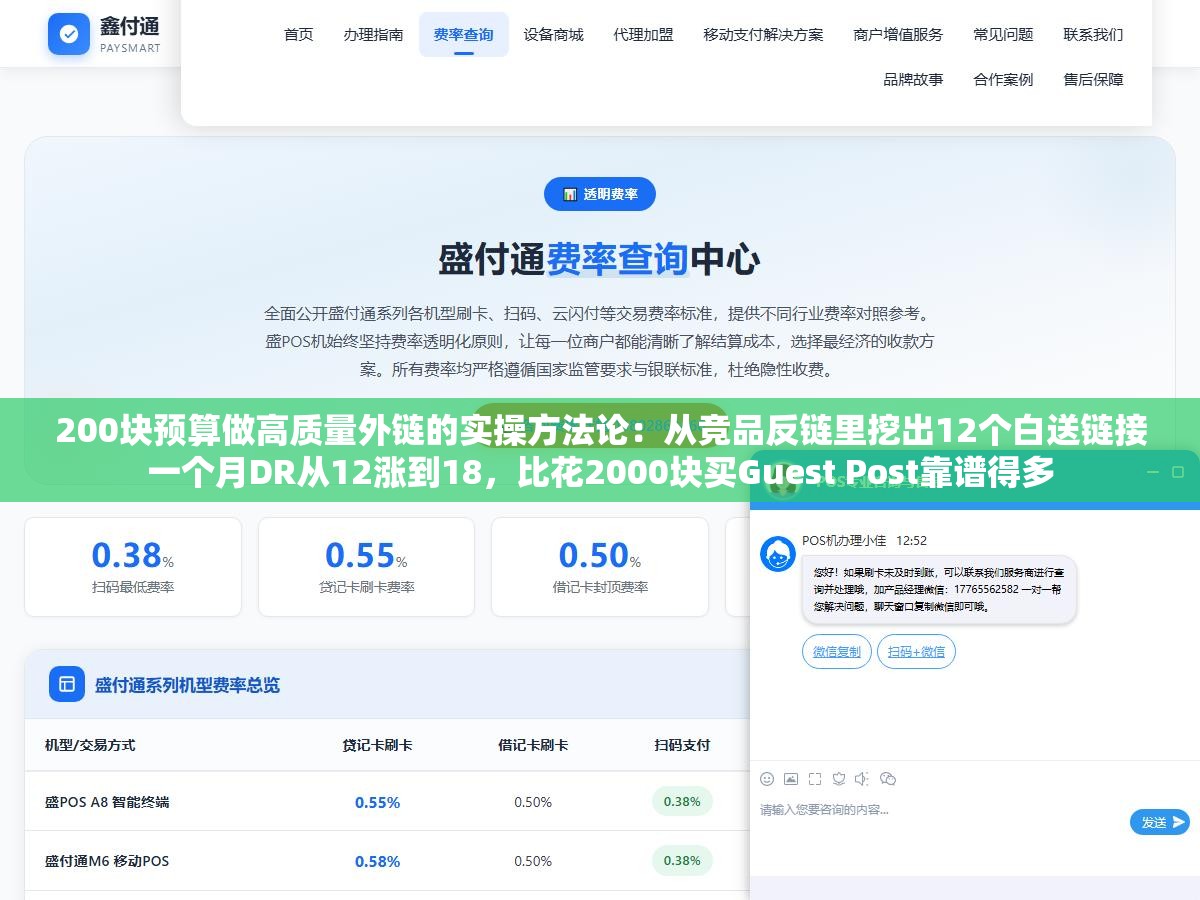
Task: Click 0.55% in the 盛POS A8 row
Action: coord(377,802)
